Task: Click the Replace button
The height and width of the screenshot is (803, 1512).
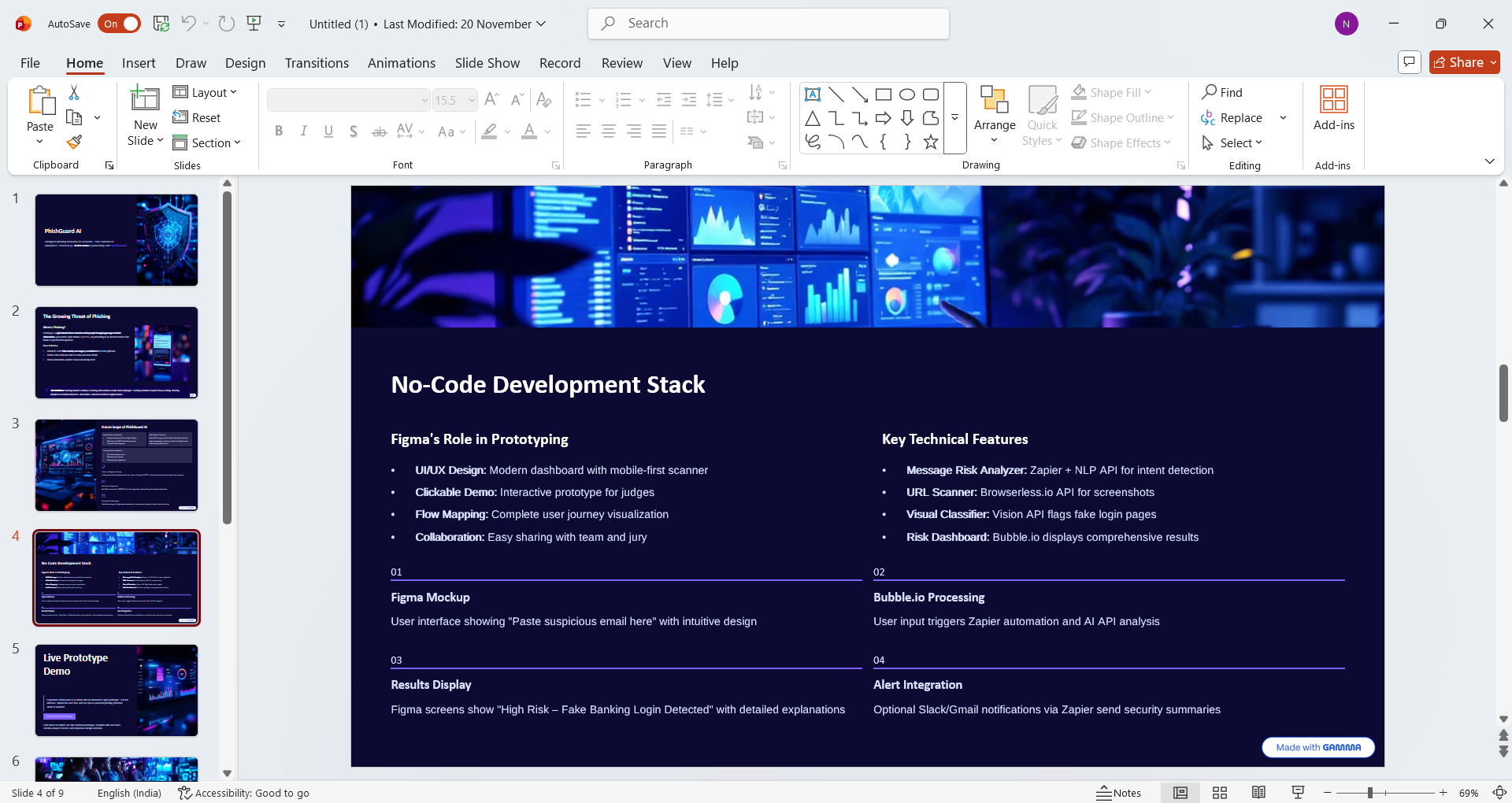Action: [1232, 118]
